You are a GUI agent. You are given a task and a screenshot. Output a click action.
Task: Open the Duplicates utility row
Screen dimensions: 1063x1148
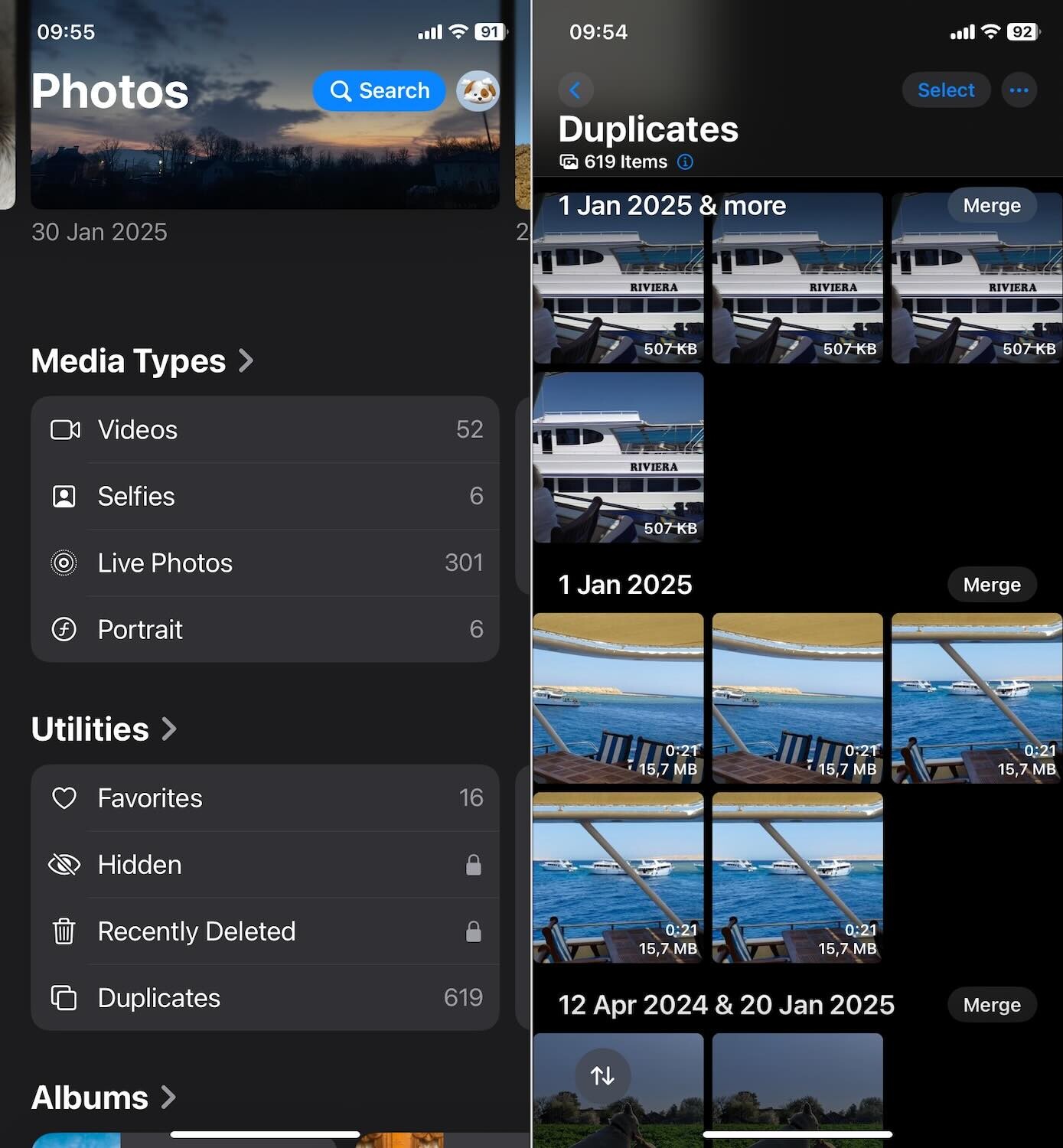pyautogui.click(x=265, y=998)
